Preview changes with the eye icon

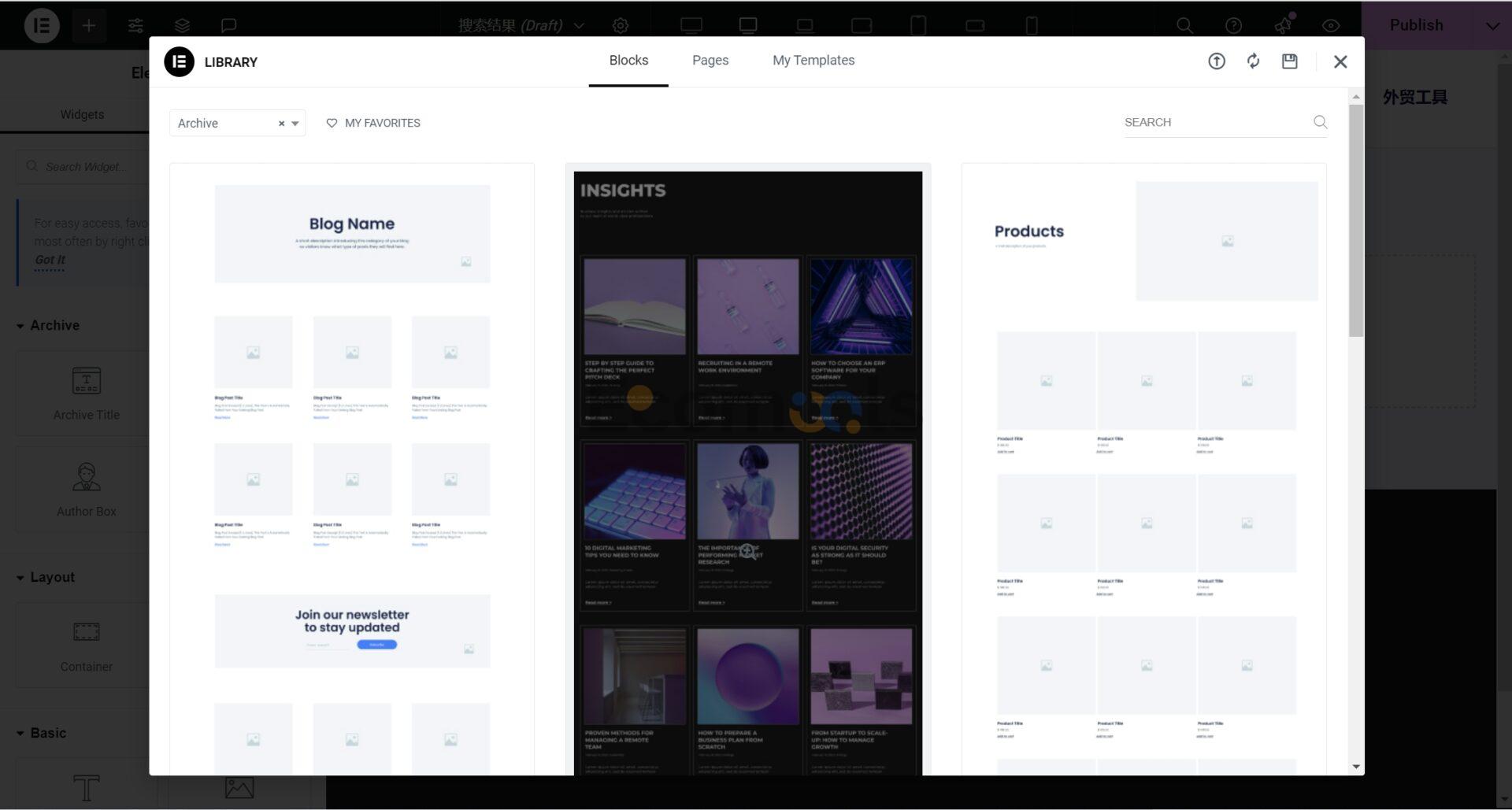[x=1331, y=25]
